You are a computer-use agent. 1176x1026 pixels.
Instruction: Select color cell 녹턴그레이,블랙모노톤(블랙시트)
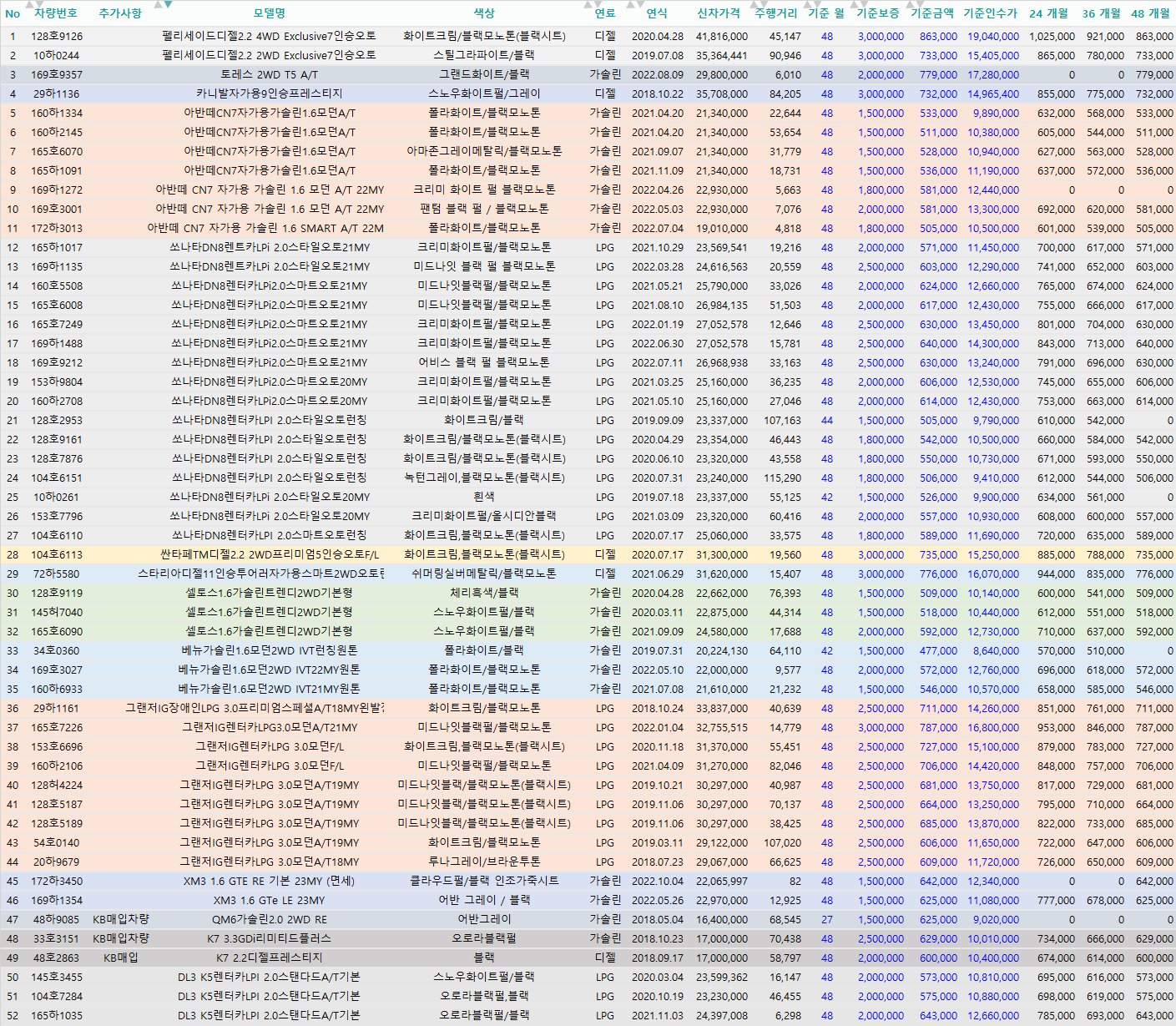pyautogui.click(x=484, y=478)
